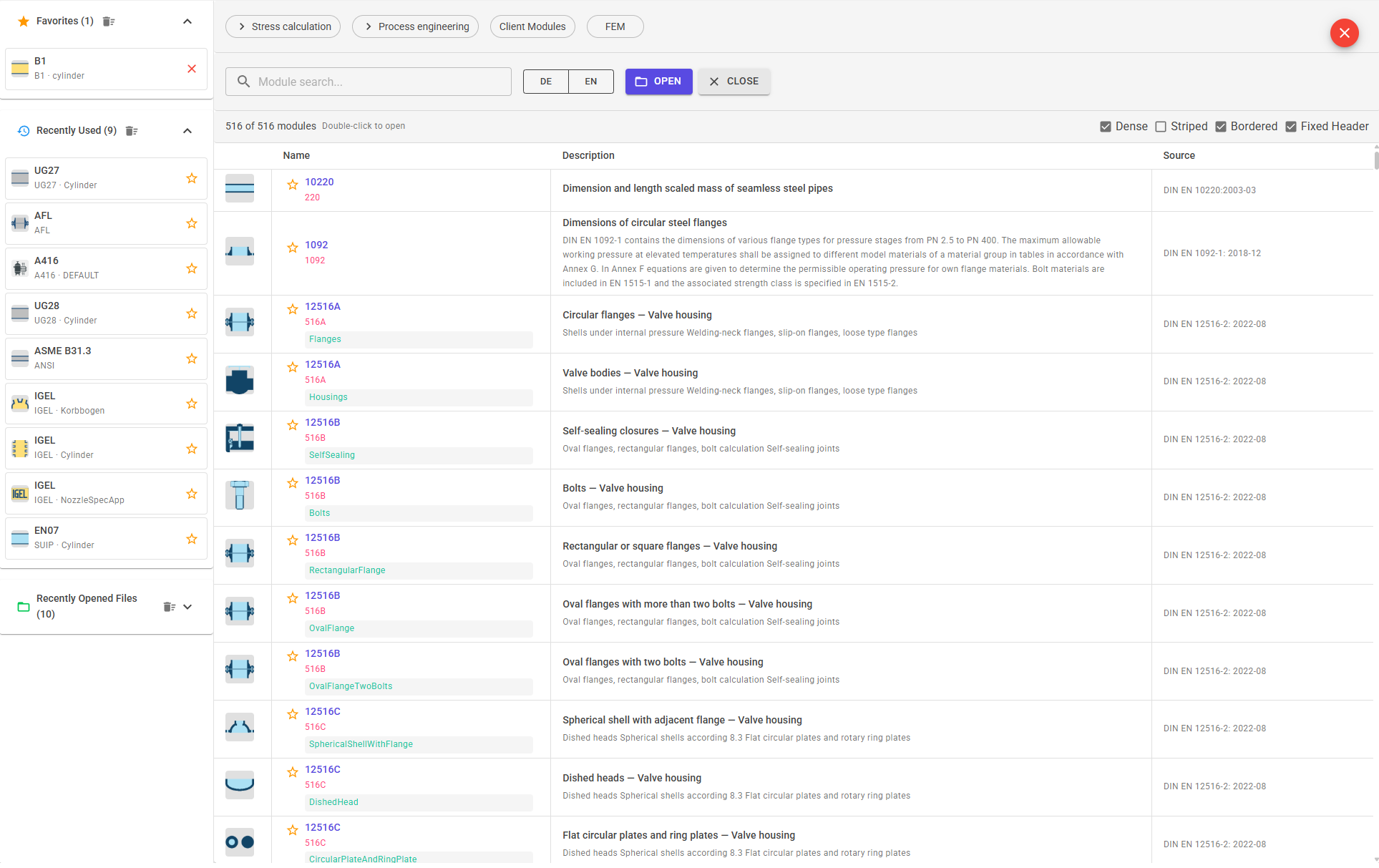Viewport: 1379px width, 868px height.
Task: Click the OPEN button
Action: [x=658, y=82]
